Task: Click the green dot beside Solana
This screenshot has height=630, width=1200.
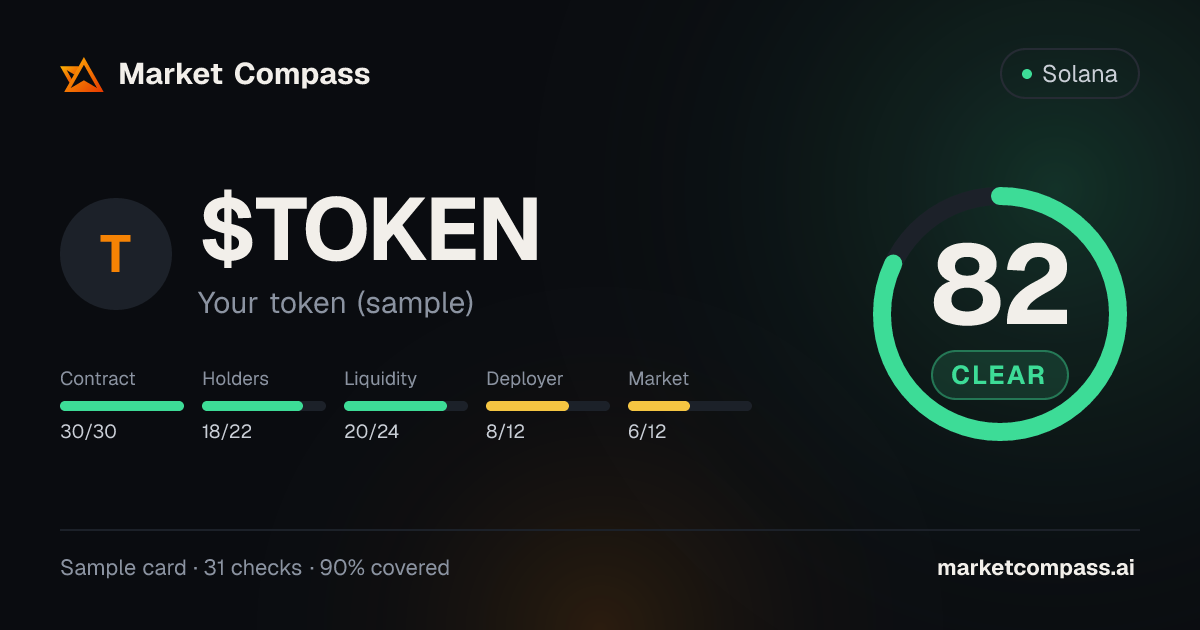Action: 1026,74
